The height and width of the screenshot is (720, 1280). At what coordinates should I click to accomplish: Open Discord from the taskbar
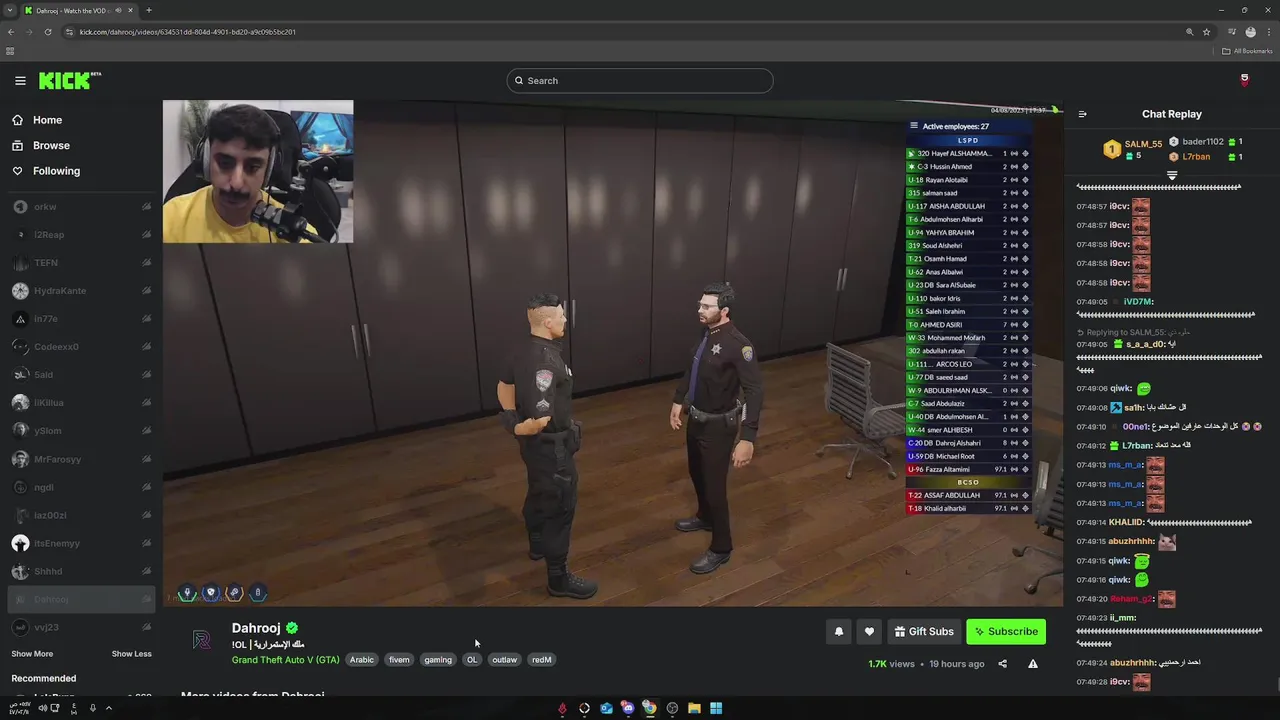(627, 708)
